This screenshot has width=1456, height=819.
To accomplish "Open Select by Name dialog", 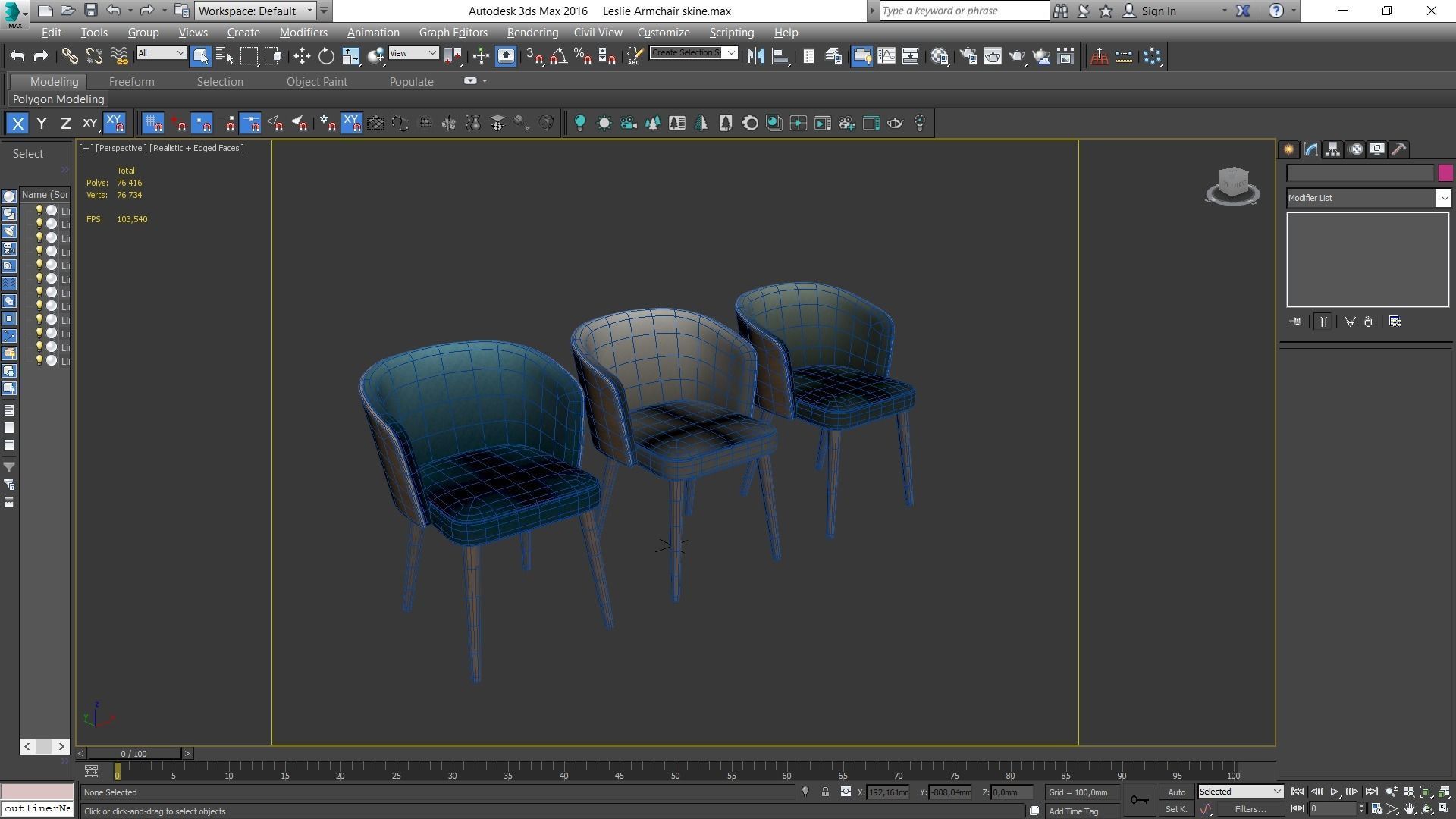I will (224, 56).
